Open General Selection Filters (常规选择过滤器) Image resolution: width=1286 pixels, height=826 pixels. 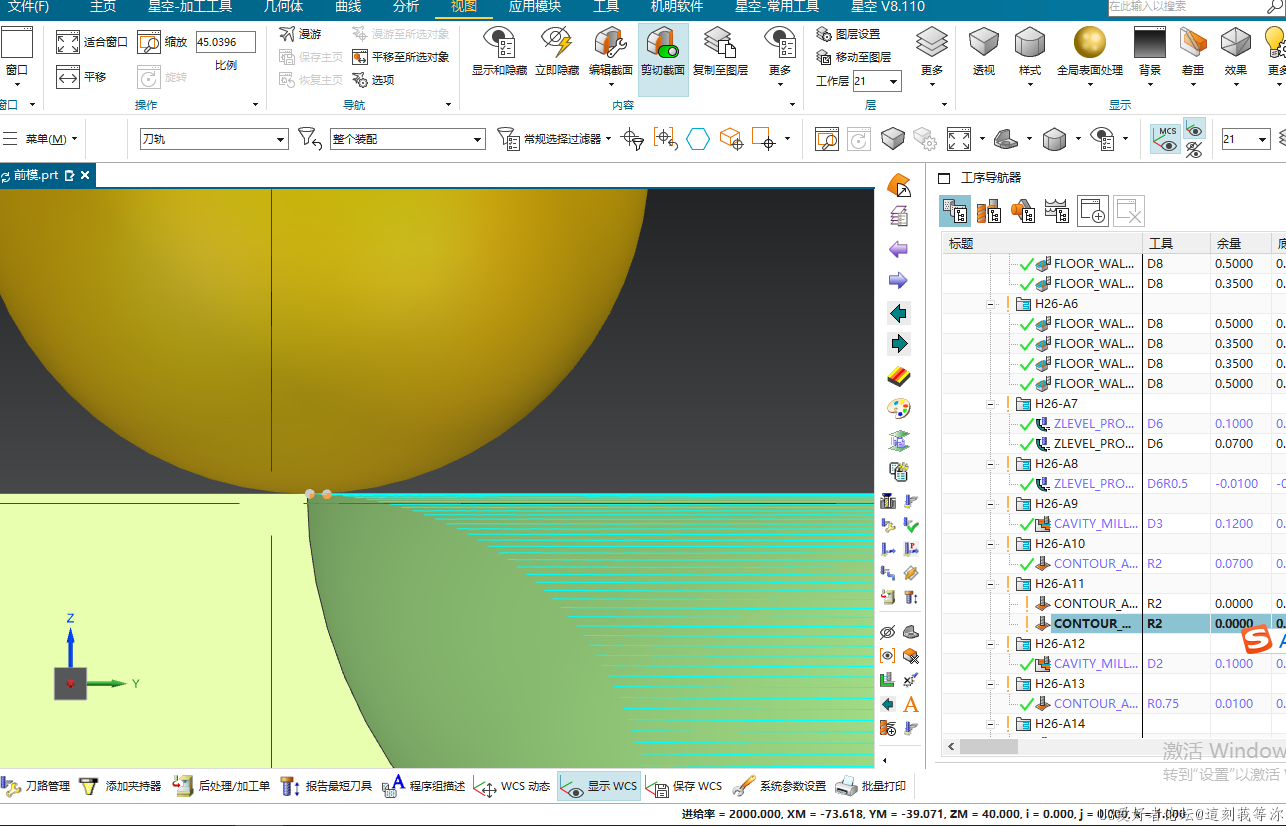(555, 139)
